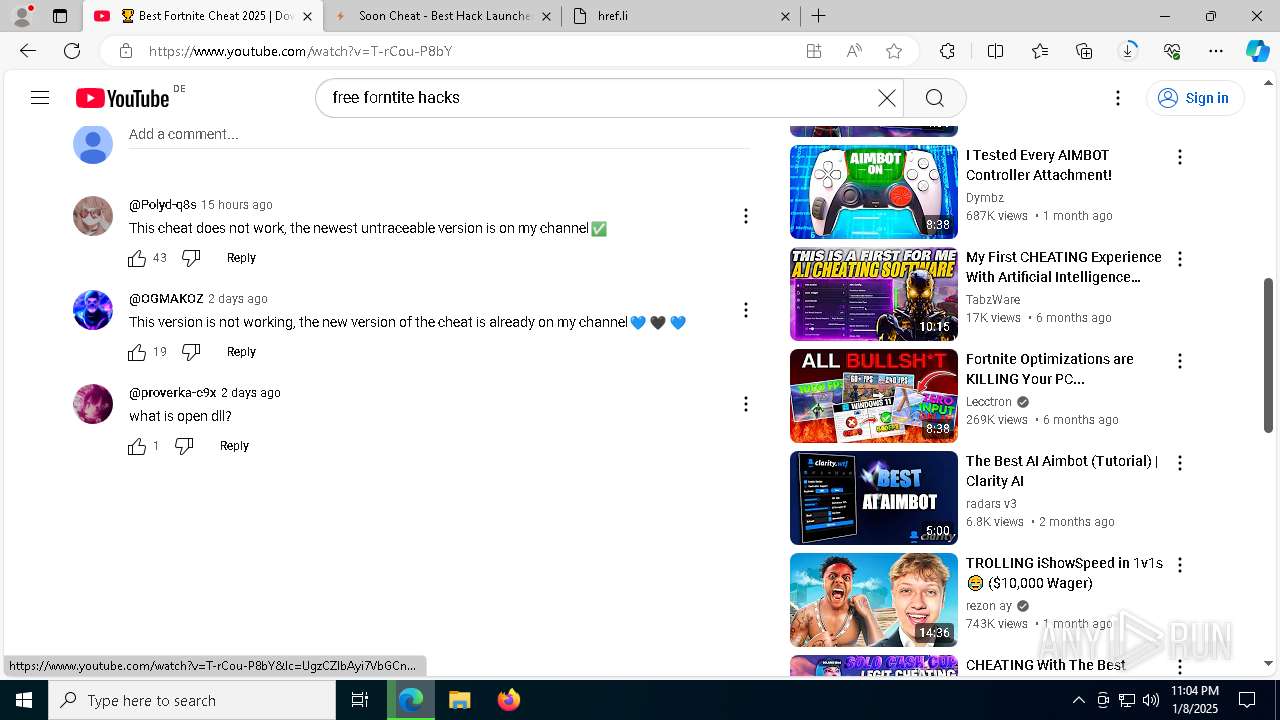Reply to @OGMAKOZ comment
Viewport: 1280px width, 720px height.
tap(241, 352)
